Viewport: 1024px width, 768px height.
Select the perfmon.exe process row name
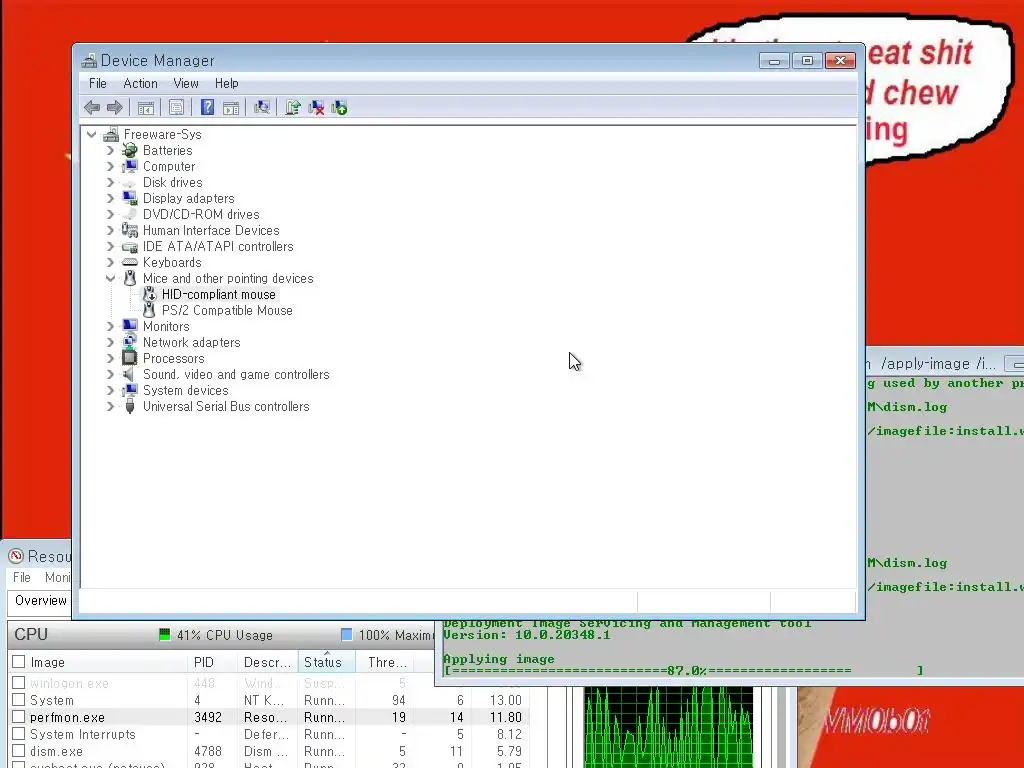click(x=67, y=717)
